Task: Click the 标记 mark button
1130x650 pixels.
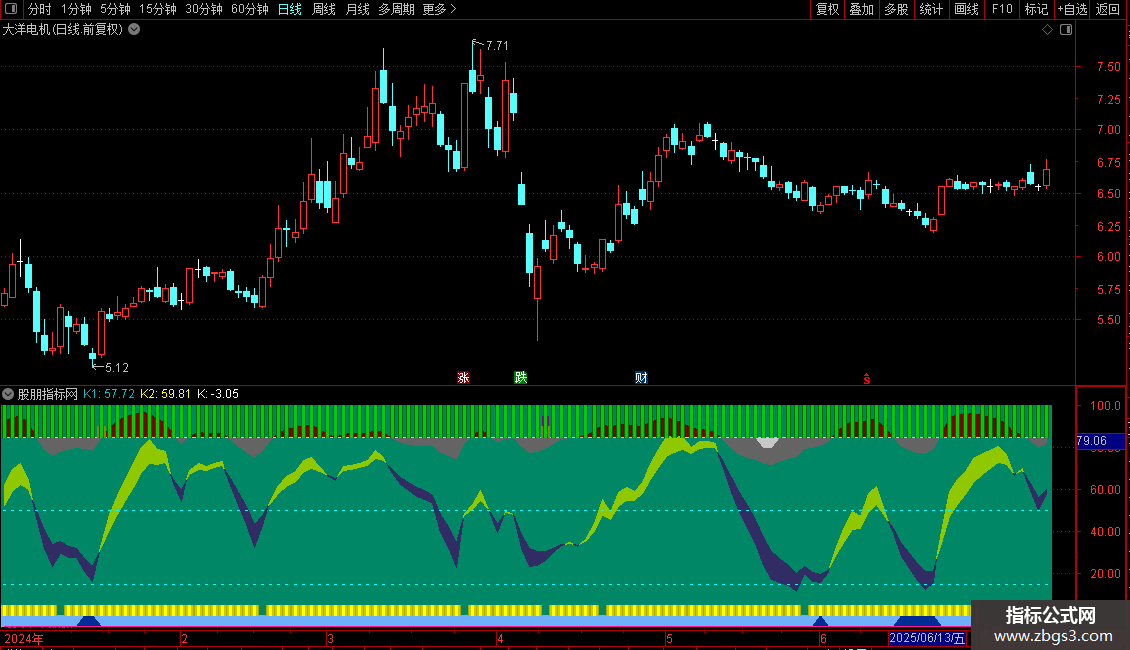Action: pyautogui.click(x=1036, y=9)
